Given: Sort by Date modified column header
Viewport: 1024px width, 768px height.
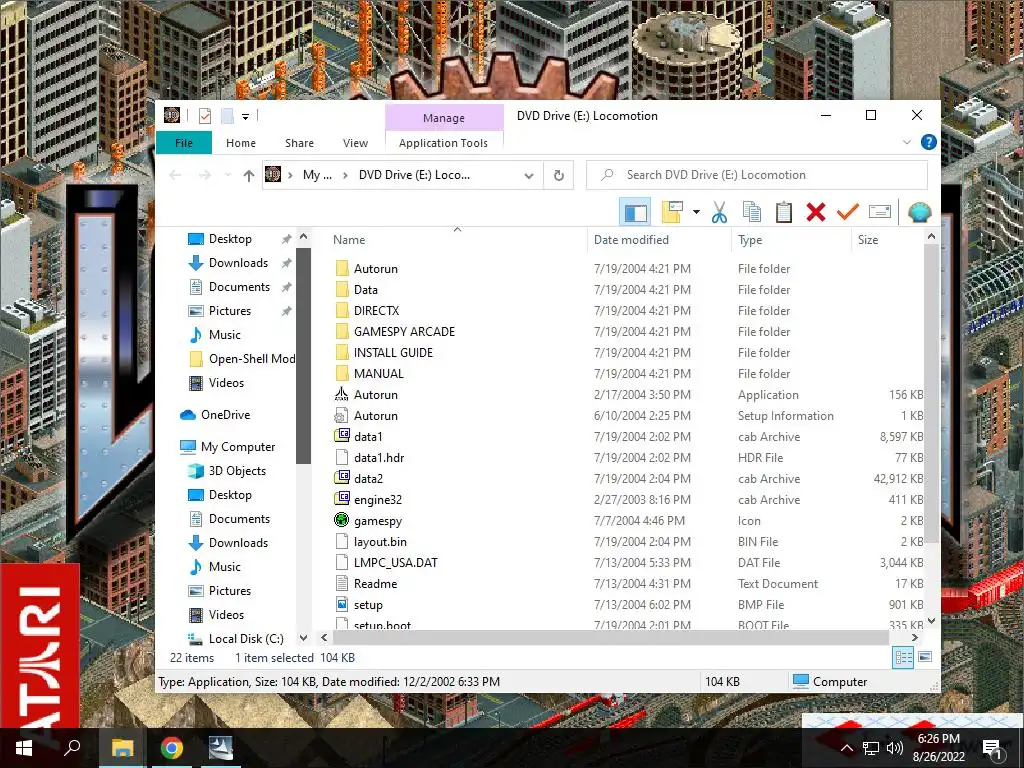Looking at the screenshot, I should pos(659,240).
